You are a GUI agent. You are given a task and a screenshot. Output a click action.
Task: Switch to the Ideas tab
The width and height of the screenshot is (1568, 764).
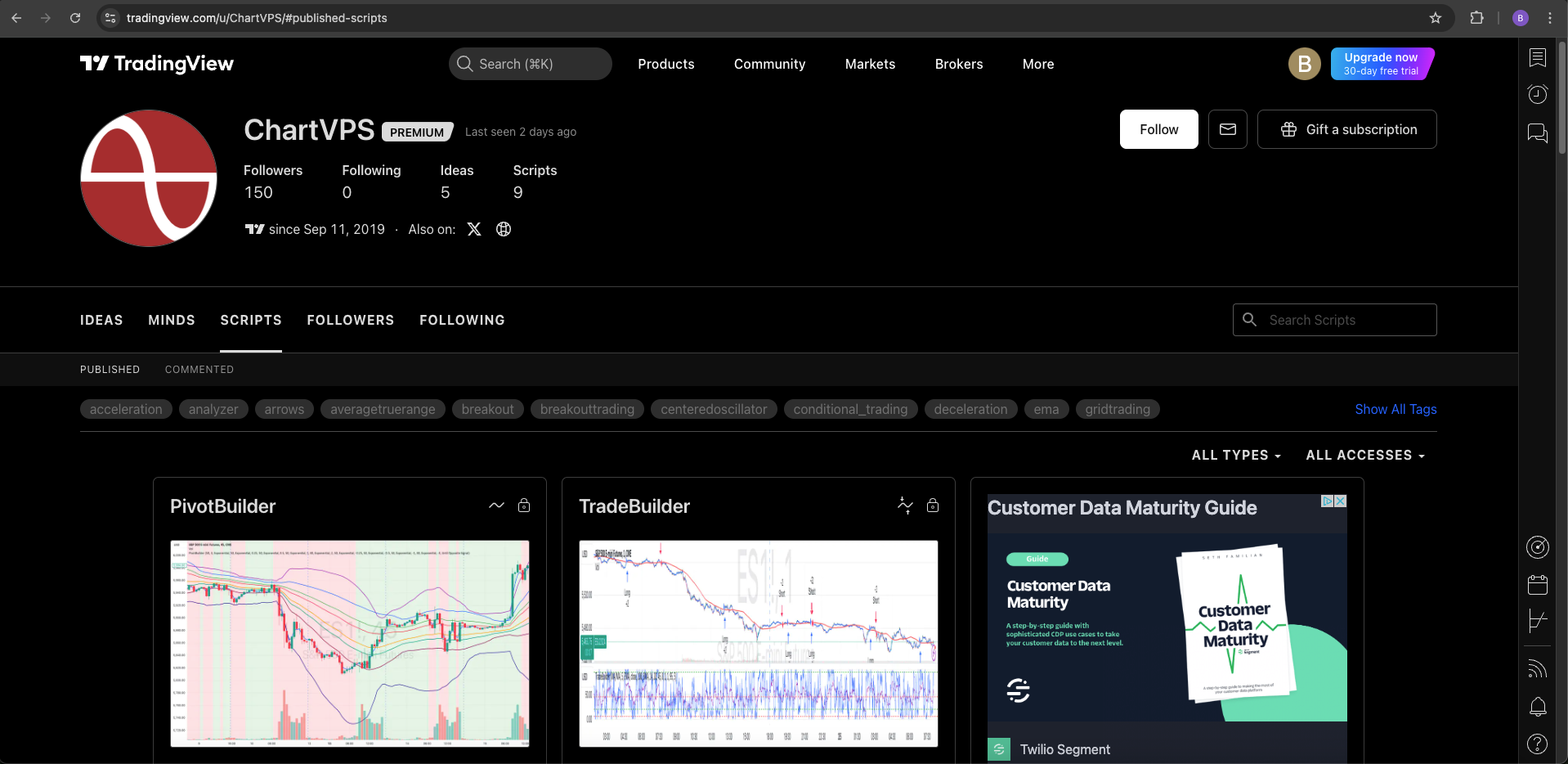pyautogui.click(x=101, y=320)
